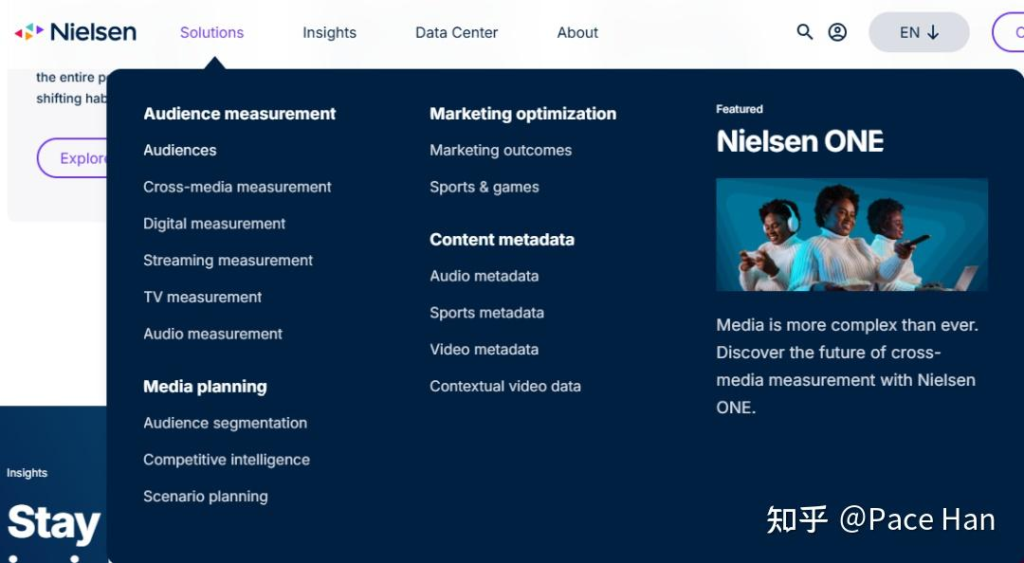Open the About menu
Screen dimensions: 1024x563
pyautogui.click(x=577, y=33)
